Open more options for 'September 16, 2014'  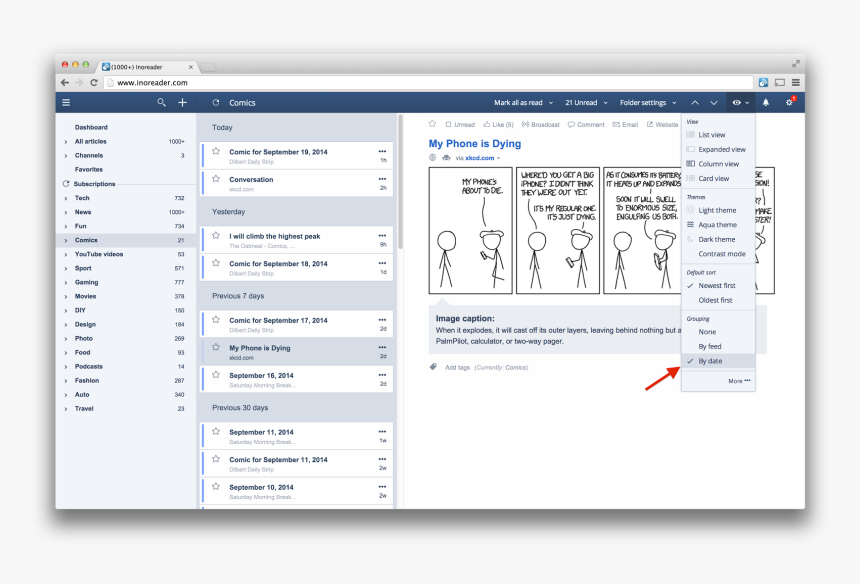pos(382,375)
